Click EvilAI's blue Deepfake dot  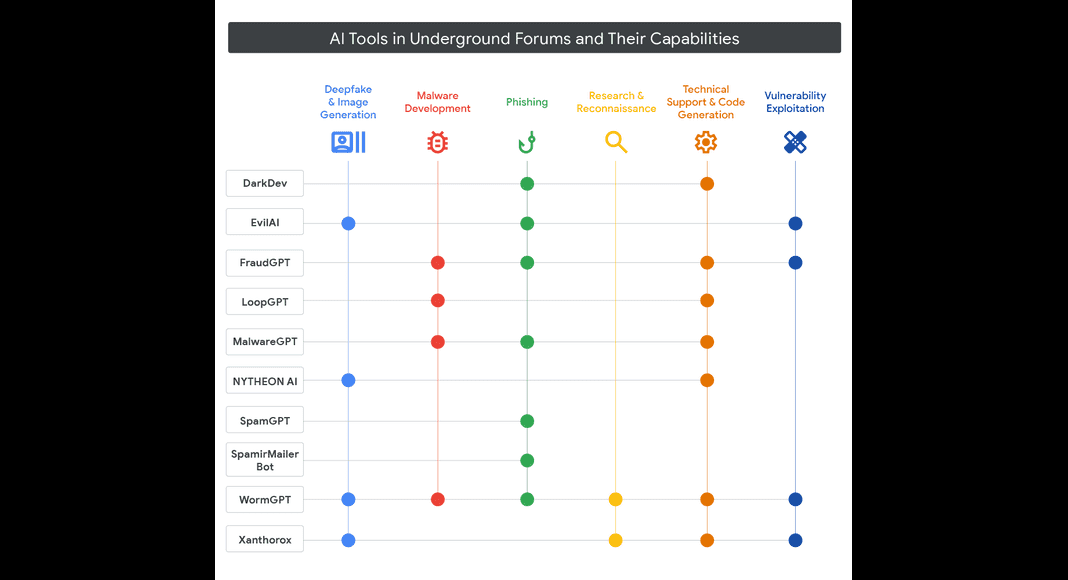pyautogui.click(x=348, y=223)
